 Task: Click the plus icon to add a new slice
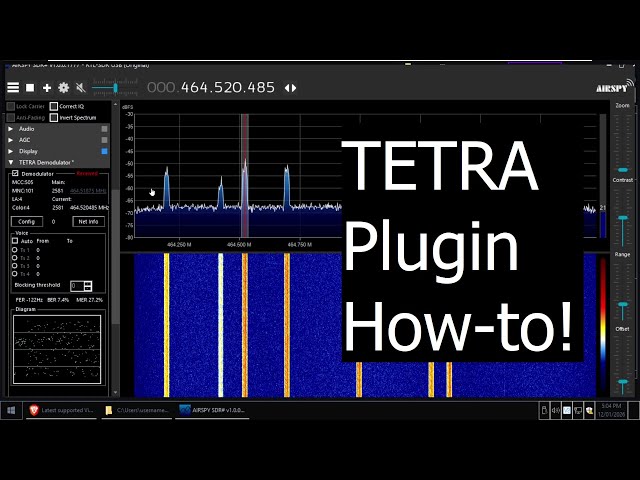click(x=47, y=88)
